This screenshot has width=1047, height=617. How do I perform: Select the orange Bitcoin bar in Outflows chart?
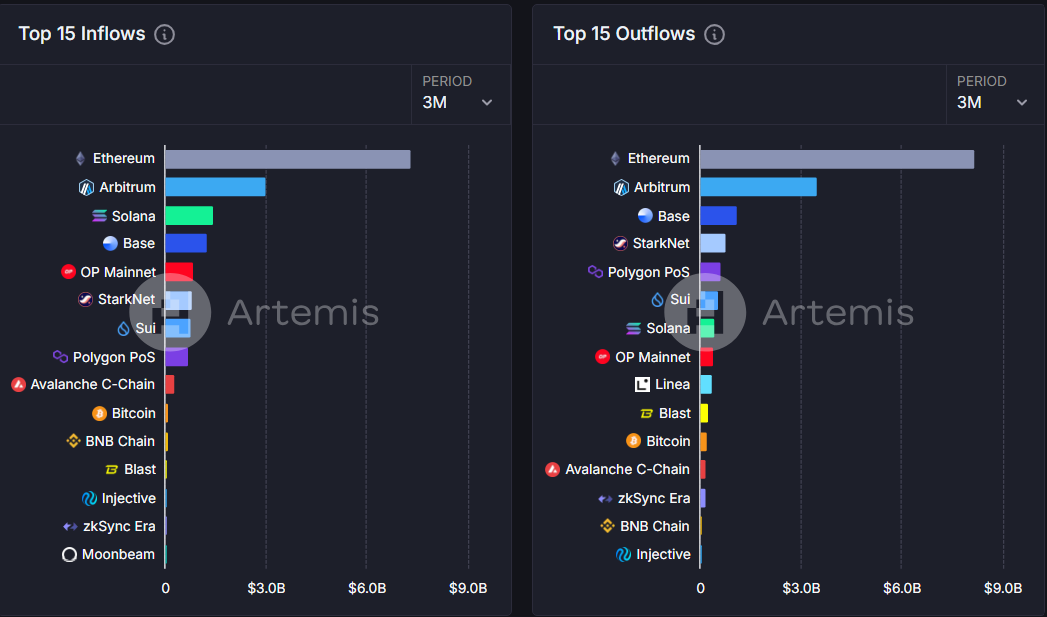(703, 441)
